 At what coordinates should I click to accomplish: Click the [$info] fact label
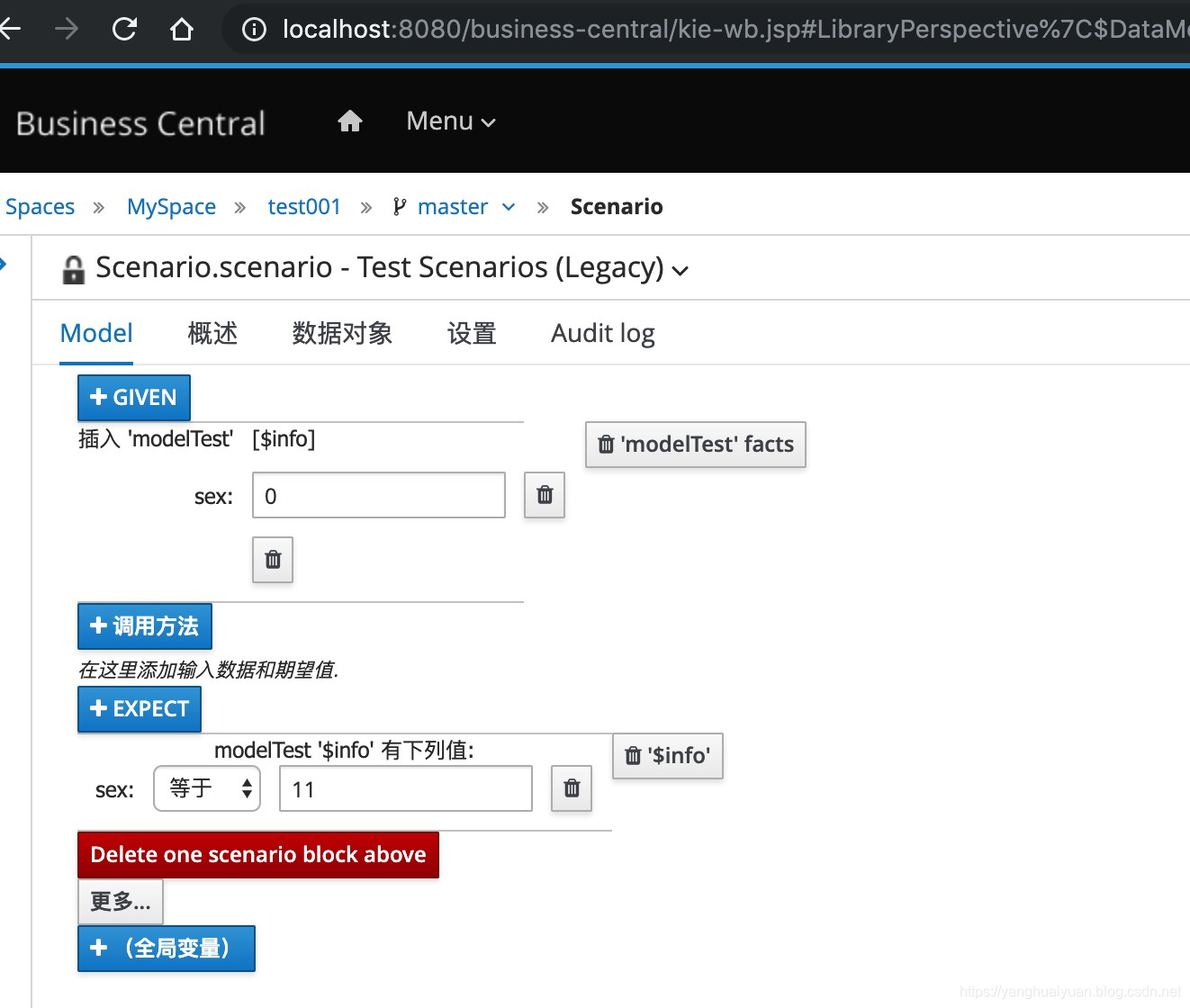[284, 439]
